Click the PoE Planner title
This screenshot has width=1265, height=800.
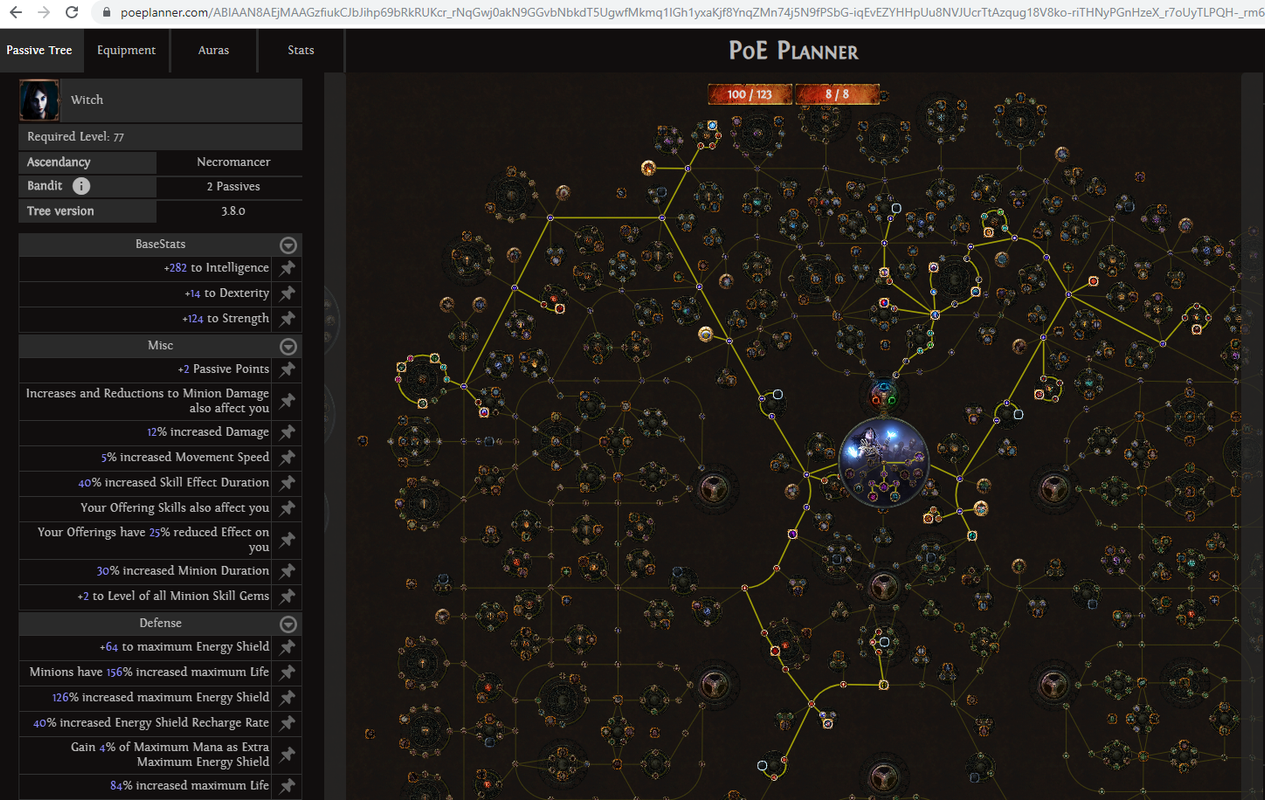pyautogui.click(x=794, y=51)
